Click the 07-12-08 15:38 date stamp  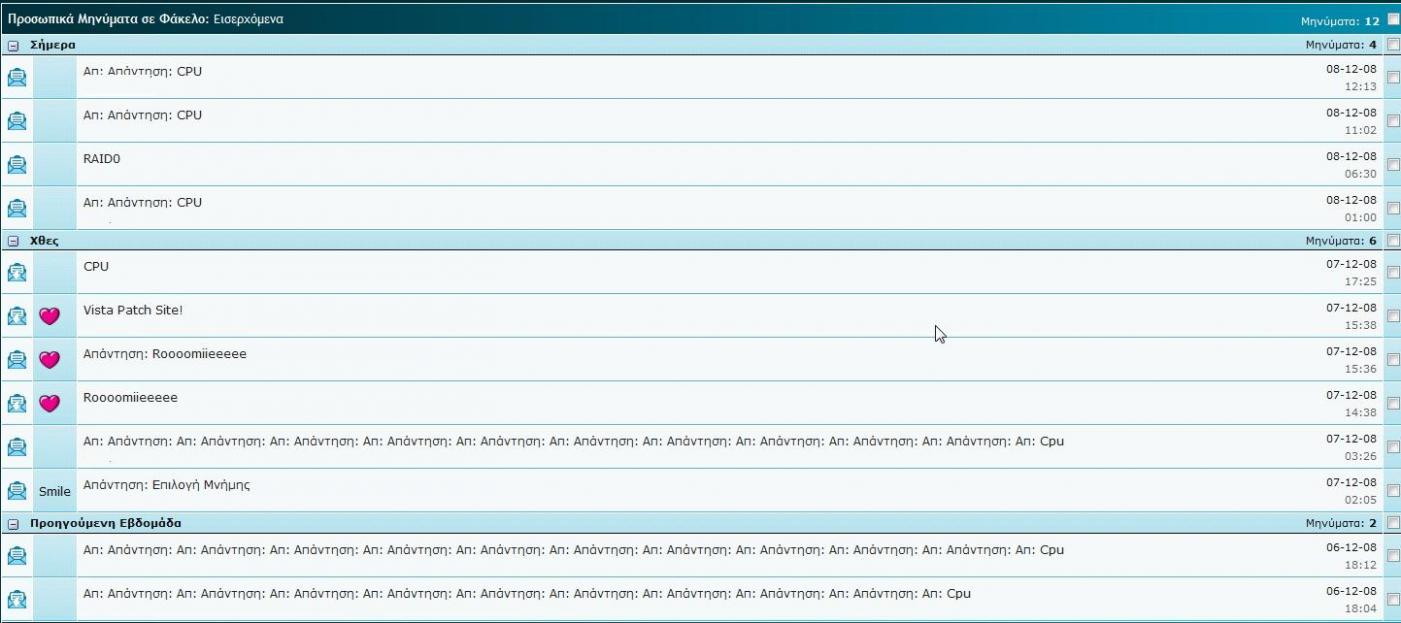(1352, 316)
